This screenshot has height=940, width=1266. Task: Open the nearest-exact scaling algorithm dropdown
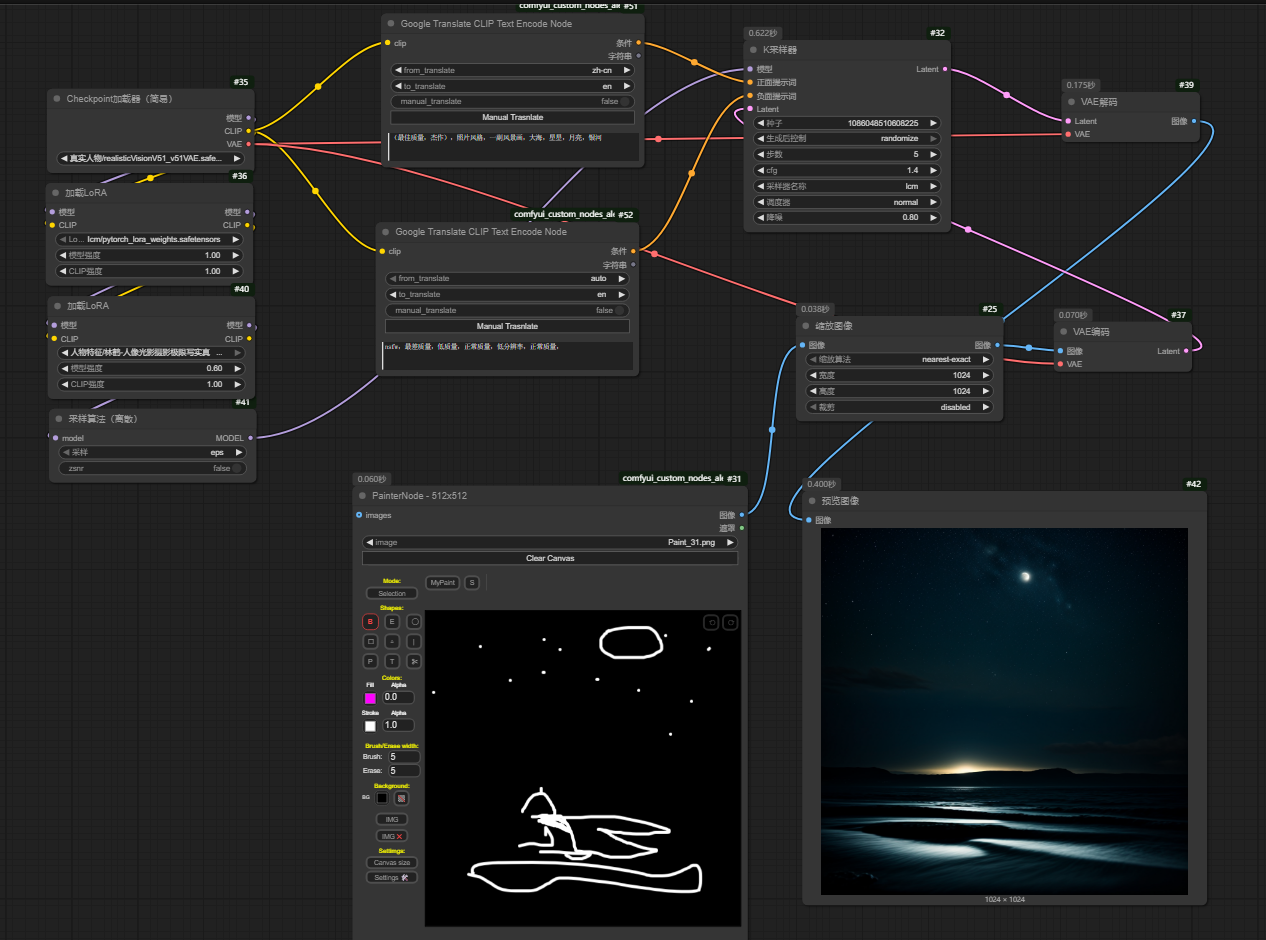(899, 359)
